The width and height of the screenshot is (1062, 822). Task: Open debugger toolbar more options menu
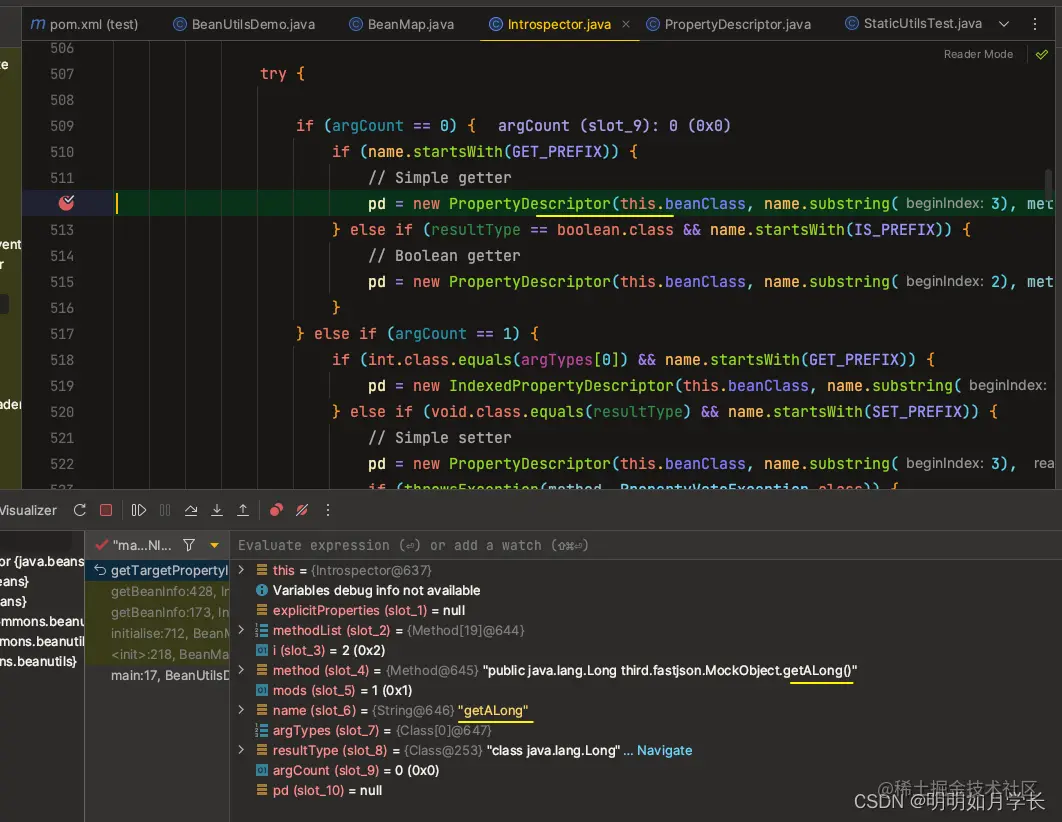(x=327, y=510)
